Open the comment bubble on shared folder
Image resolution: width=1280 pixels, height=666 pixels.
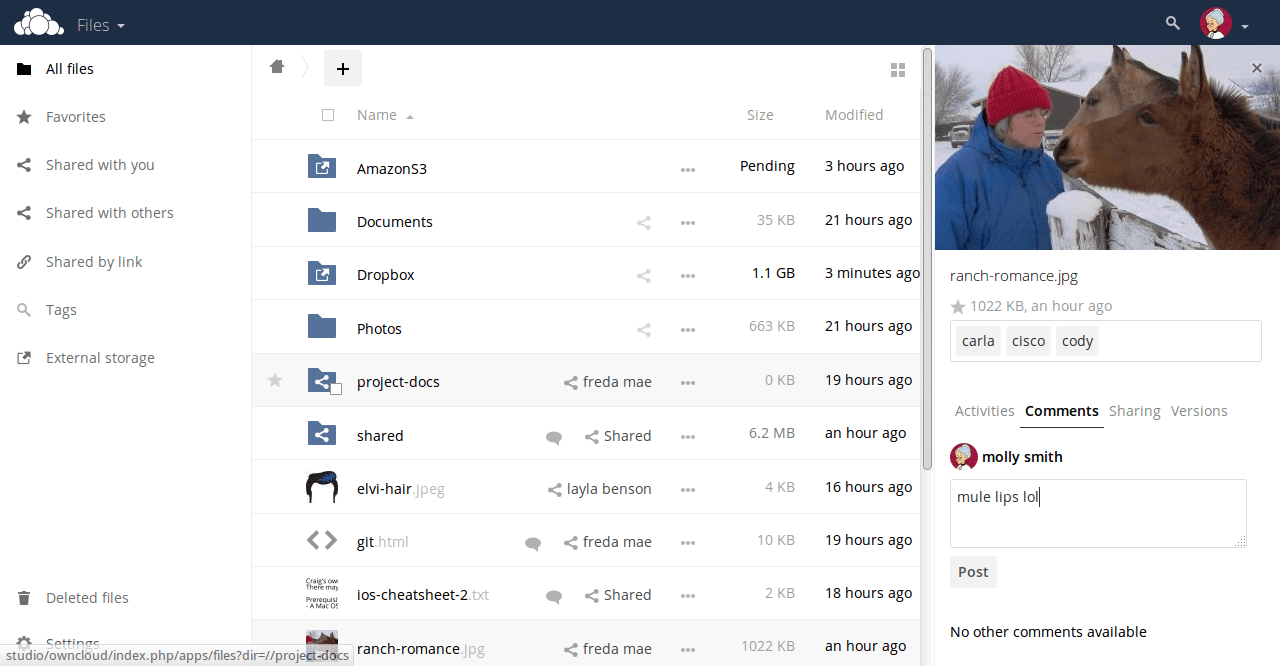click(x=554, y=438)
